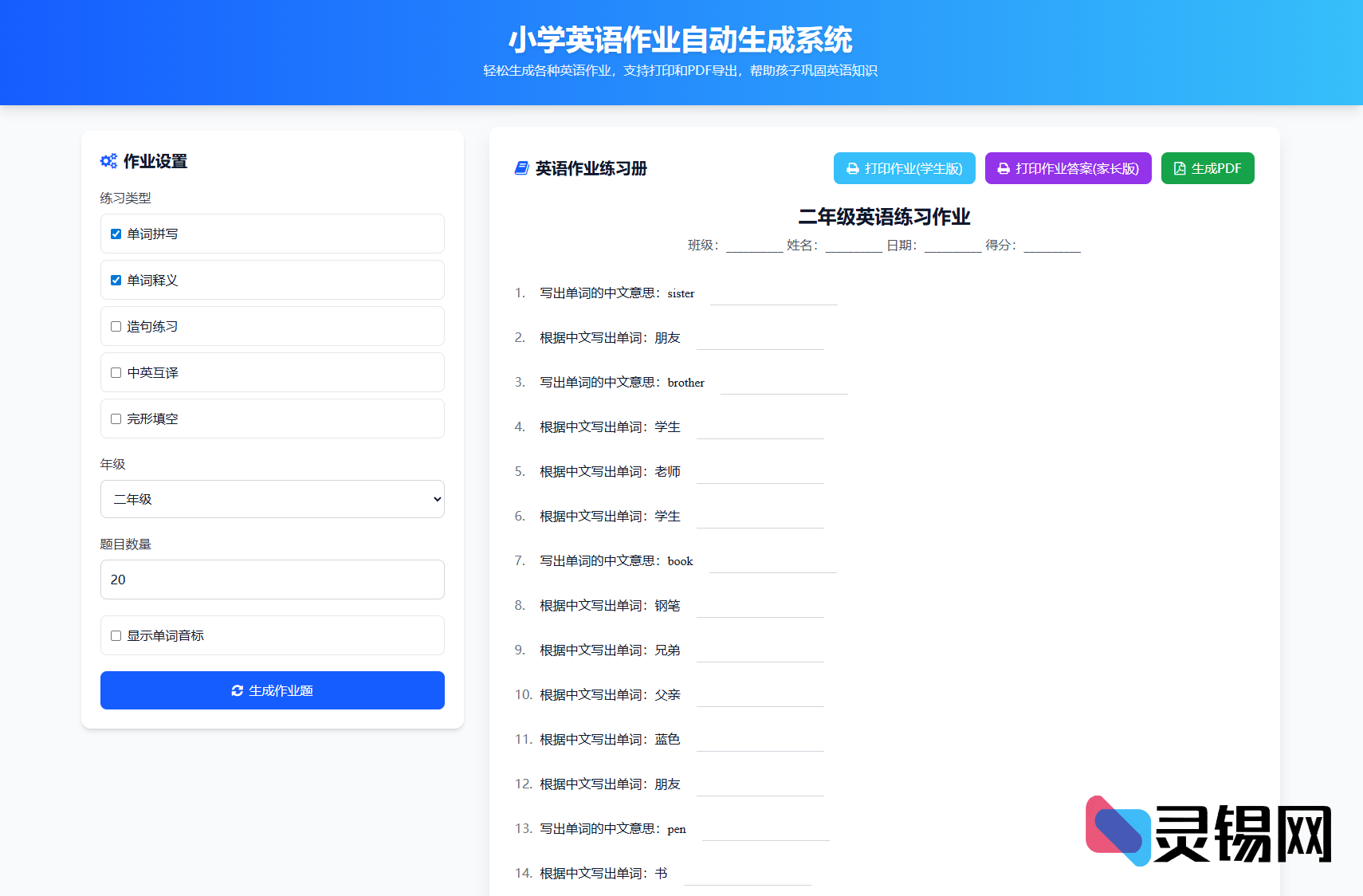Click the PDF file icon on 生成PDF button
Viewport: 1363px width, 896px height.
tap(1180, 168)
